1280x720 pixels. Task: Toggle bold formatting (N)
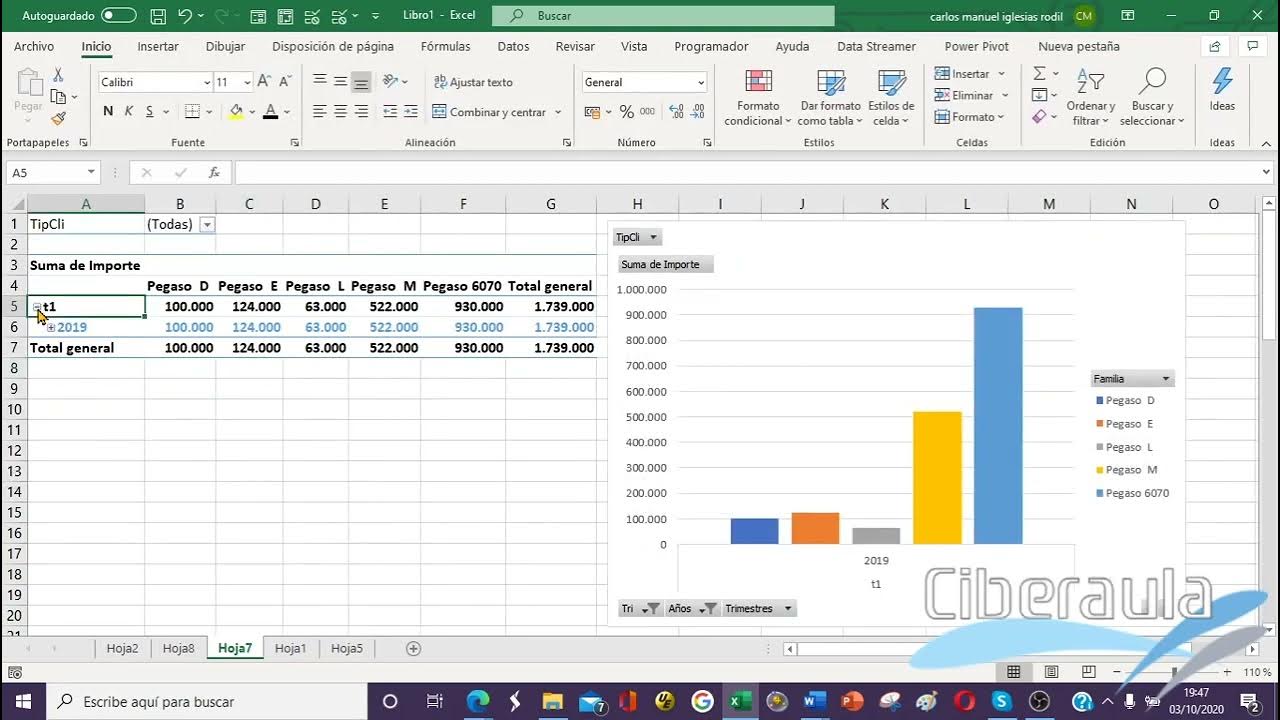[x=108, y=112]
